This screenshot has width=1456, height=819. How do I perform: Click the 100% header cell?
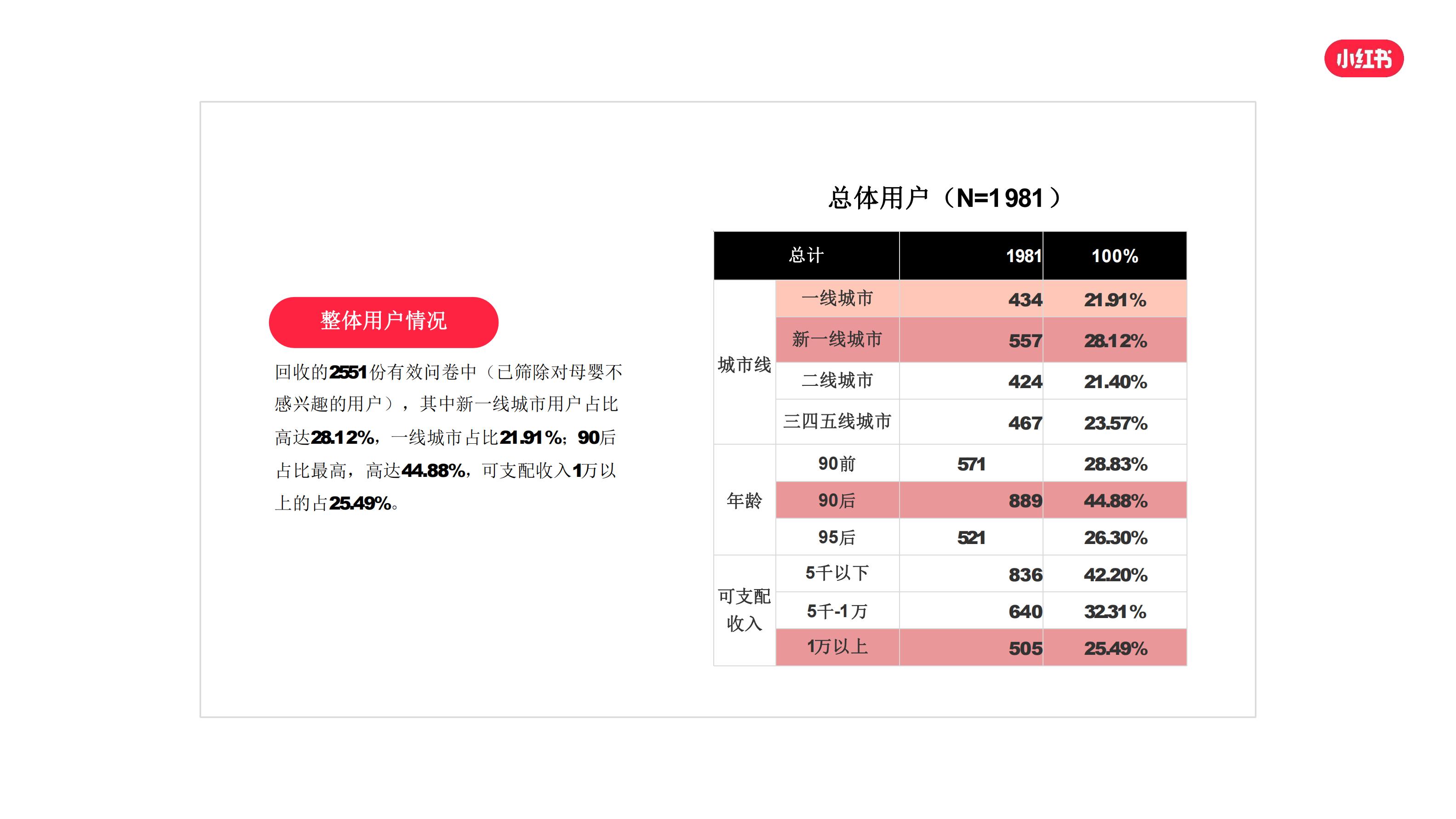[x=1114, y=255]
